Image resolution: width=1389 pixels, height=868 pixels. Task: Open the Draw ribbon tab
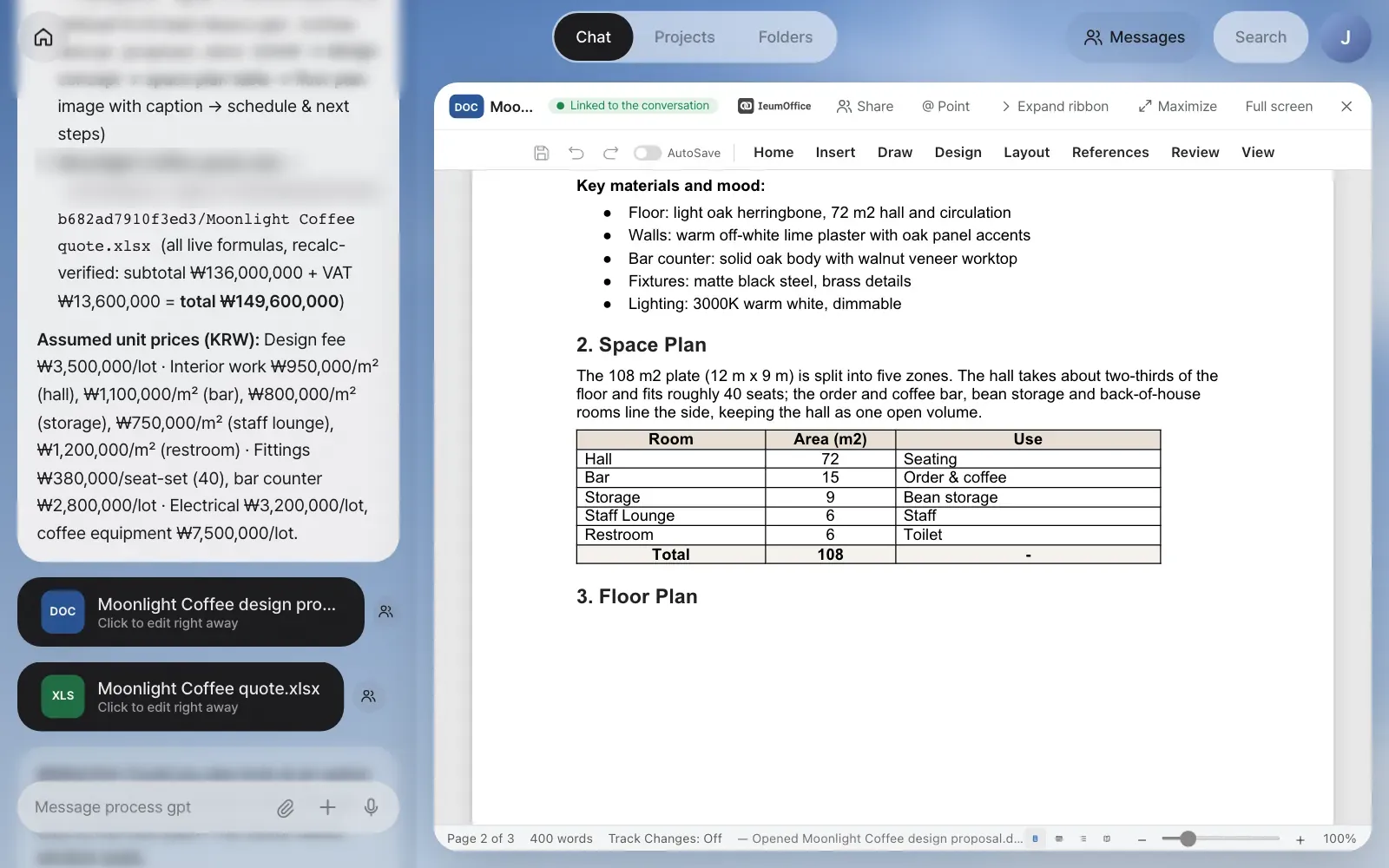coord(895,152)
